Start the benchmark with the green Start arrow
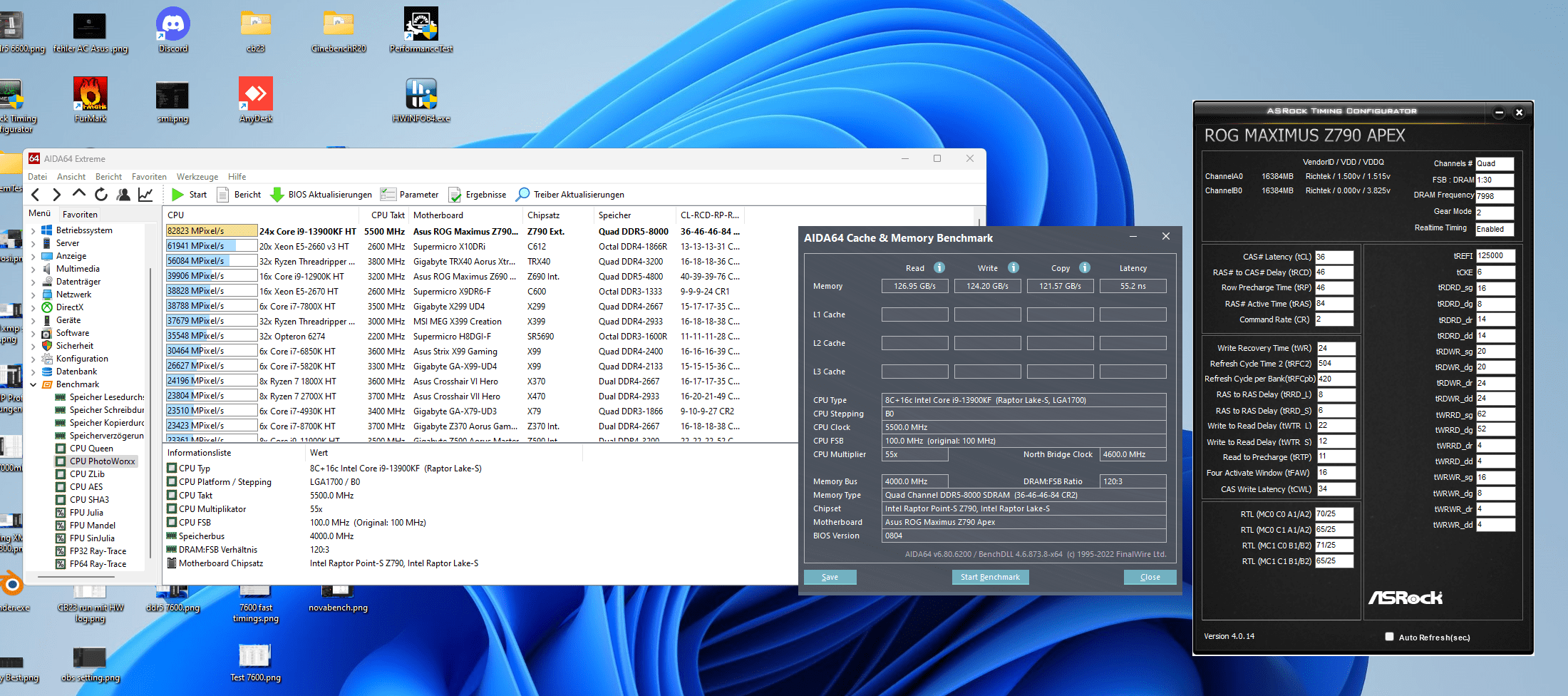The image size is (1568, 696). 189,195
